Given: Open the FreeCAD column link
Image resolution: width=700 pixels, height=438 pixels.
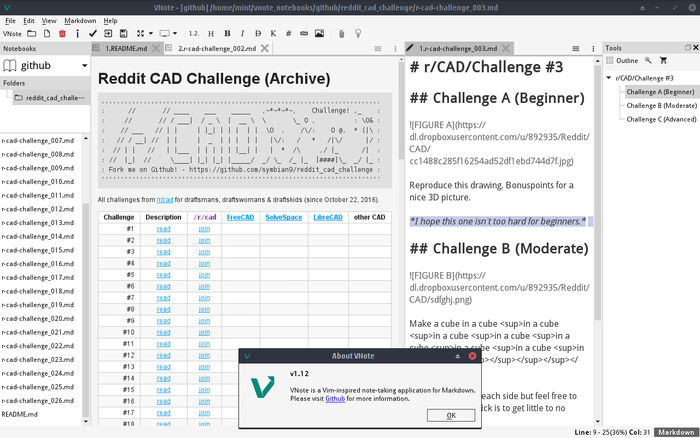Looking at the screenshot, I should [240, 216].
